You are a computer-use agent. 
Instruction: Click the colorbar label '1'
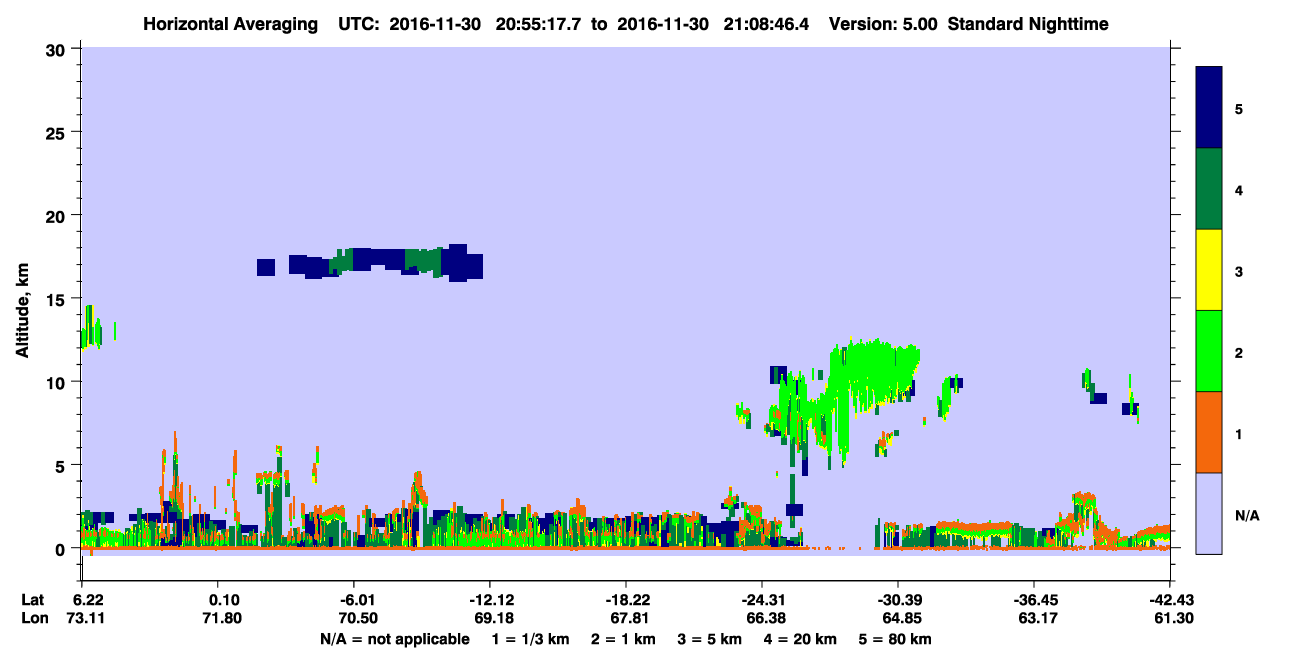(x=1238, y=434)
